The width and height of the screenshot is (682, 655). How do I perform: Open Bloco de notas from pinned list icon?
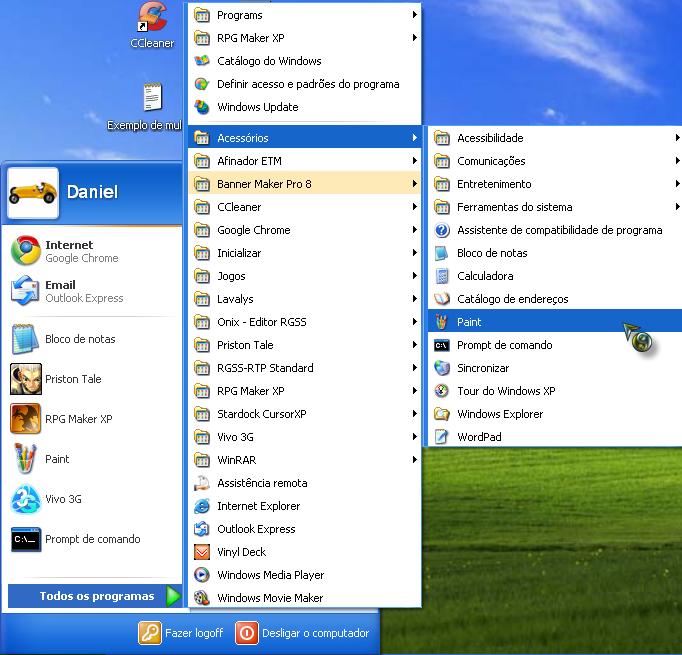tap(26, 339)
